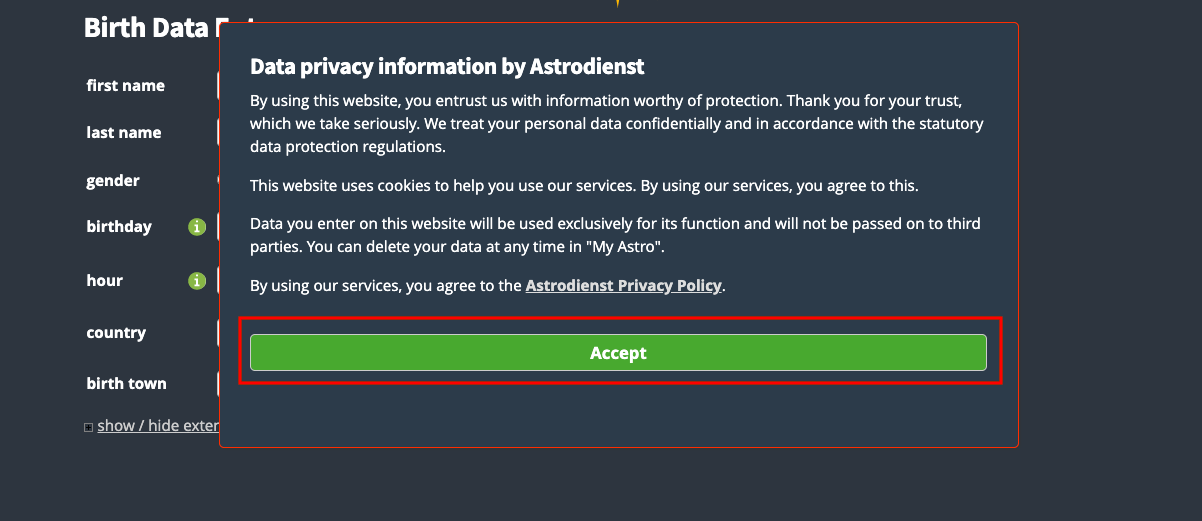Click the last name label

pos(123,133)
